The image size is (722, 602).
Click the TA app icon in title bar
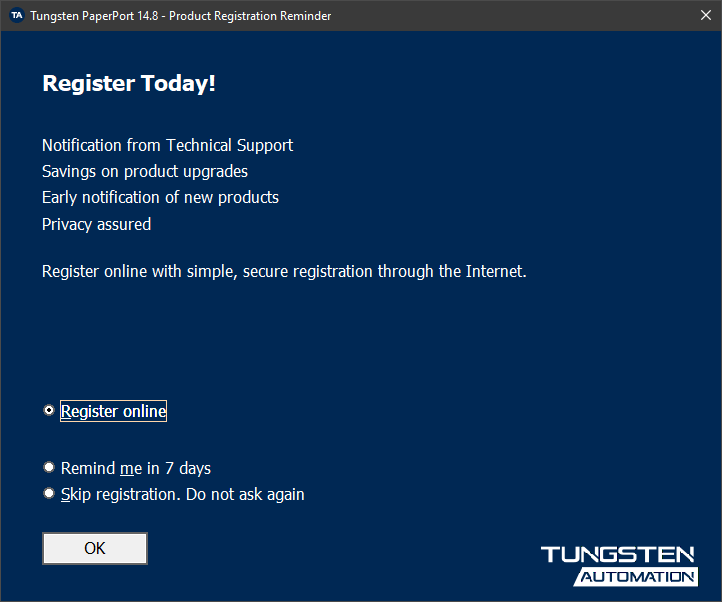click(x=16, y=16)
